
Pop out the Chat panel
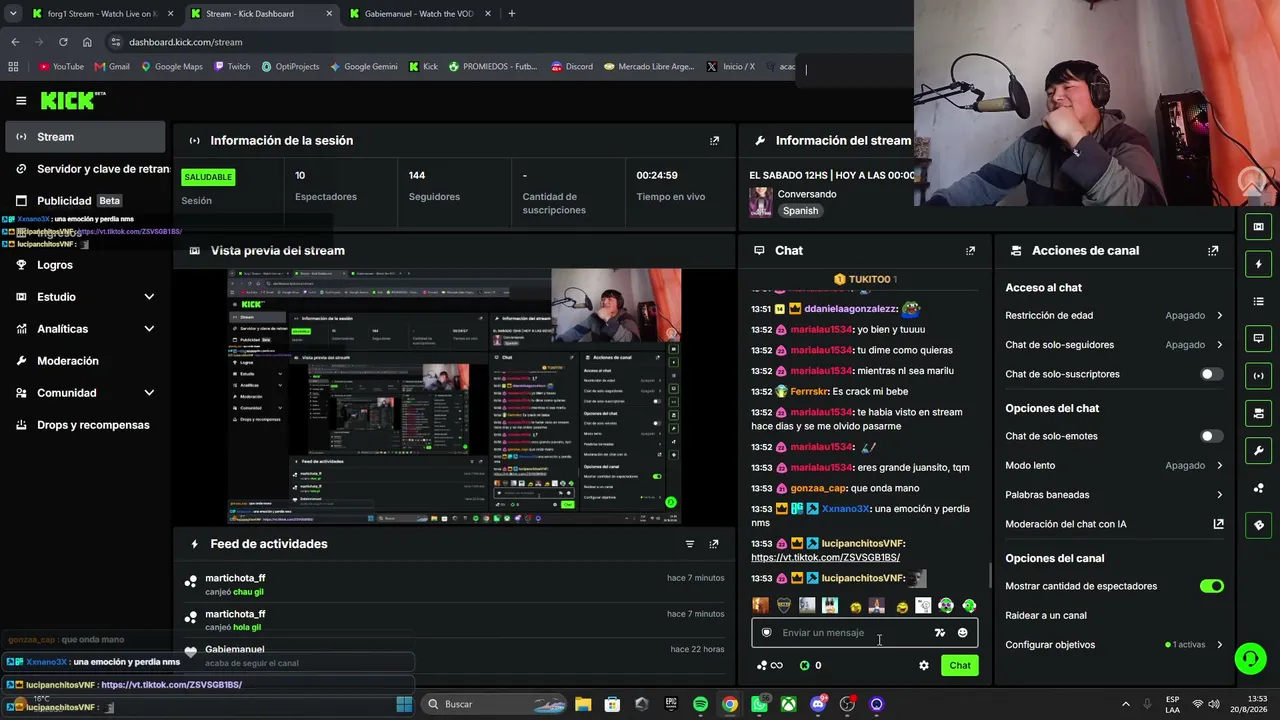(970, 251)
